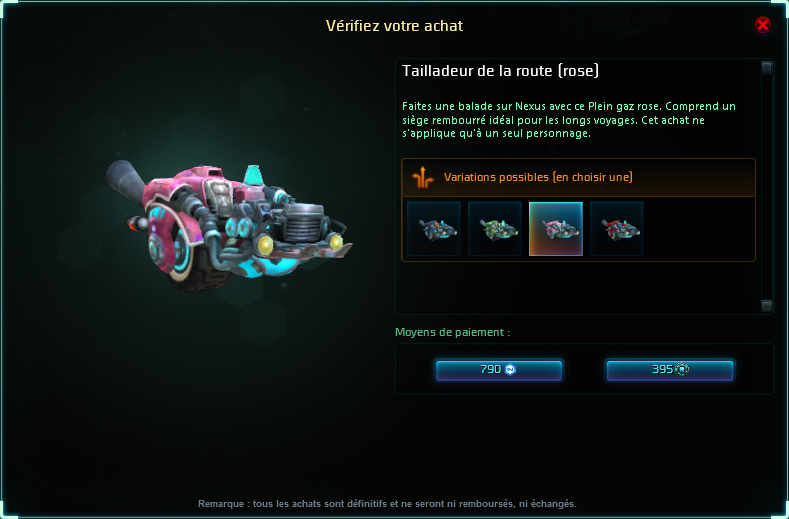Select the highlighted pink hoverbike variation

click(556, 229)
